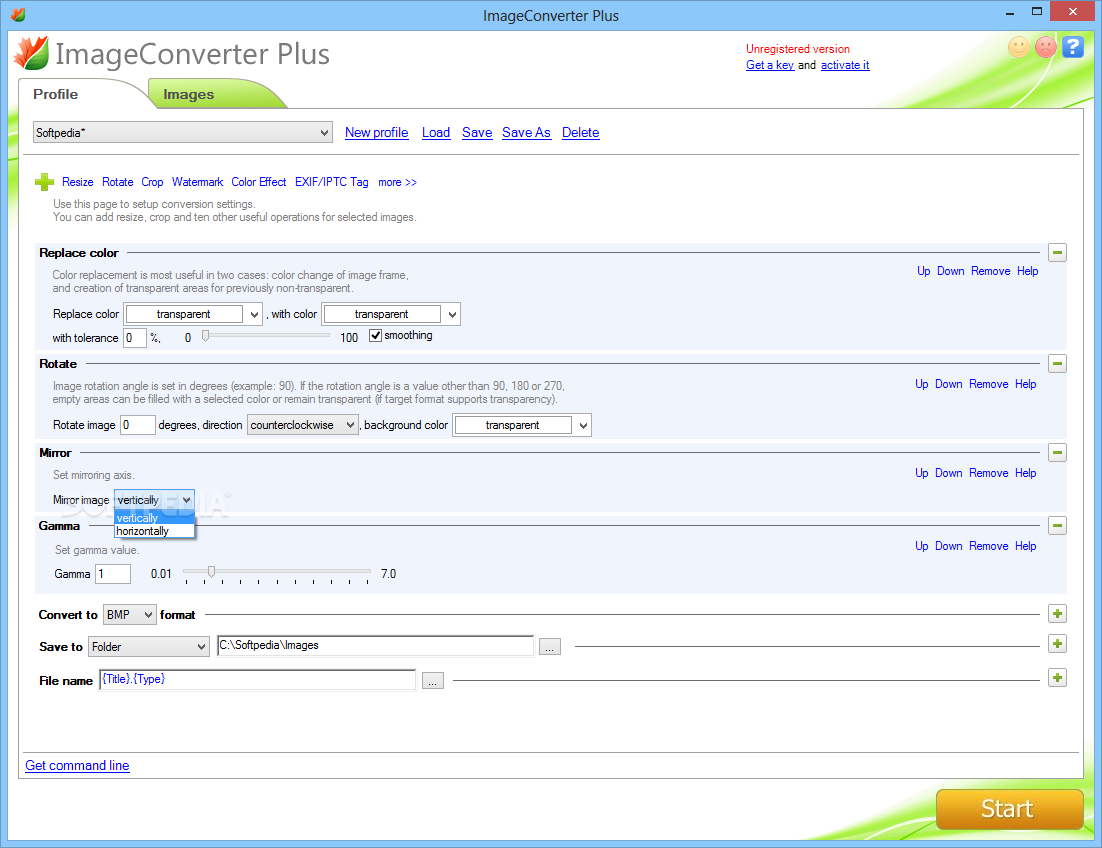Collapse the Rotate section
The image size is (1102, 848).
[x=1057, y=363]
